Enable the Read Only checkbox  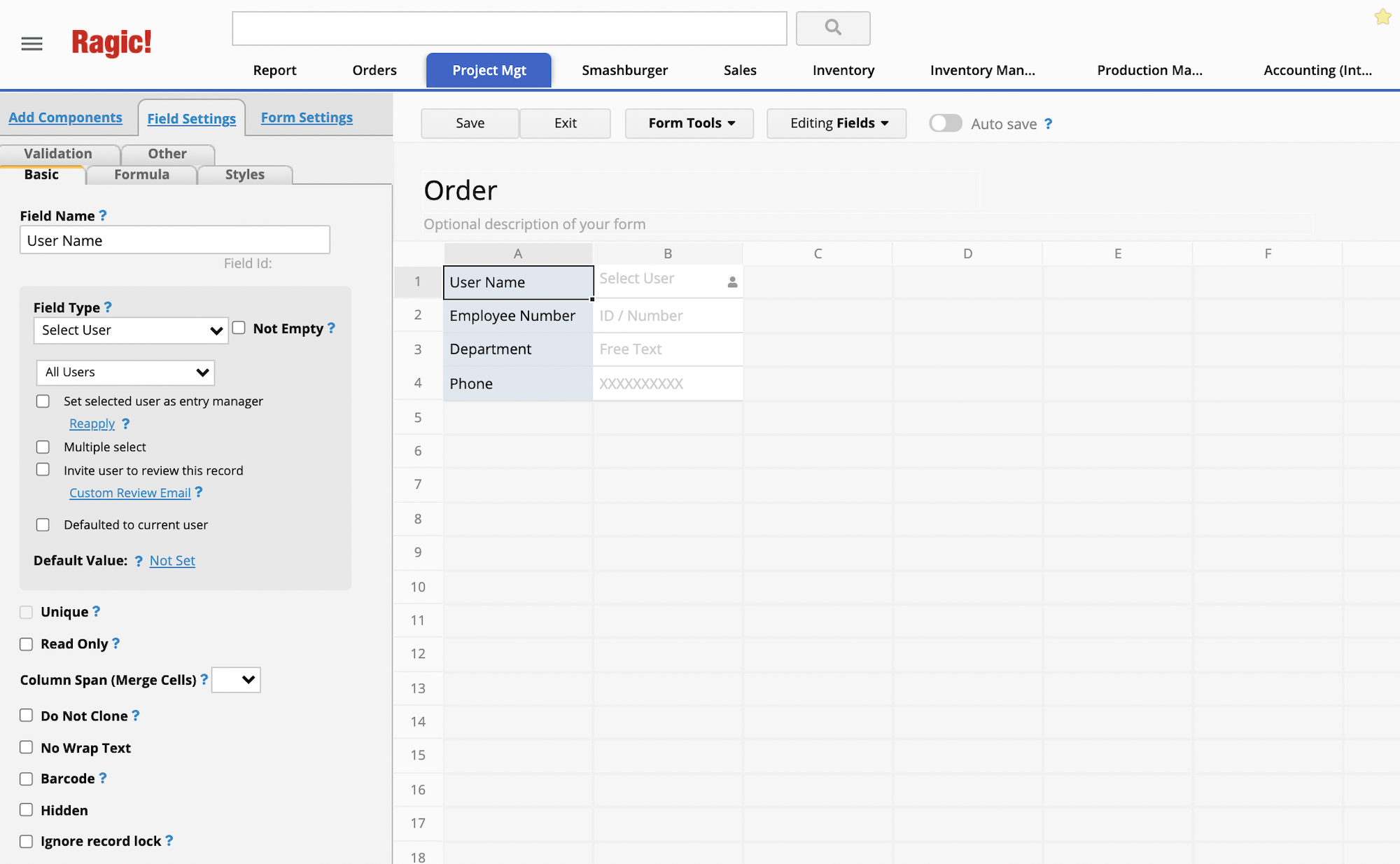click(x=27, y=644)
